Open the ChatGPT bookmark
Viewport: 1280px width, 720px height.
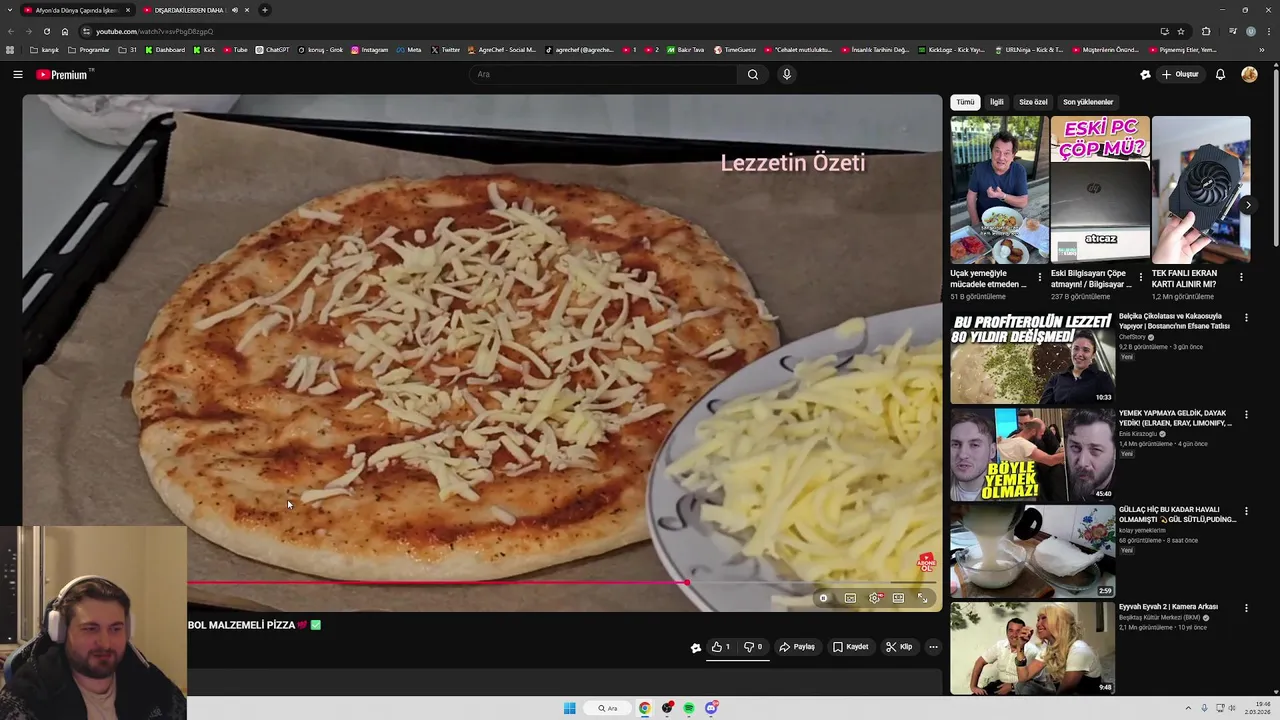[x=272, y=49]
